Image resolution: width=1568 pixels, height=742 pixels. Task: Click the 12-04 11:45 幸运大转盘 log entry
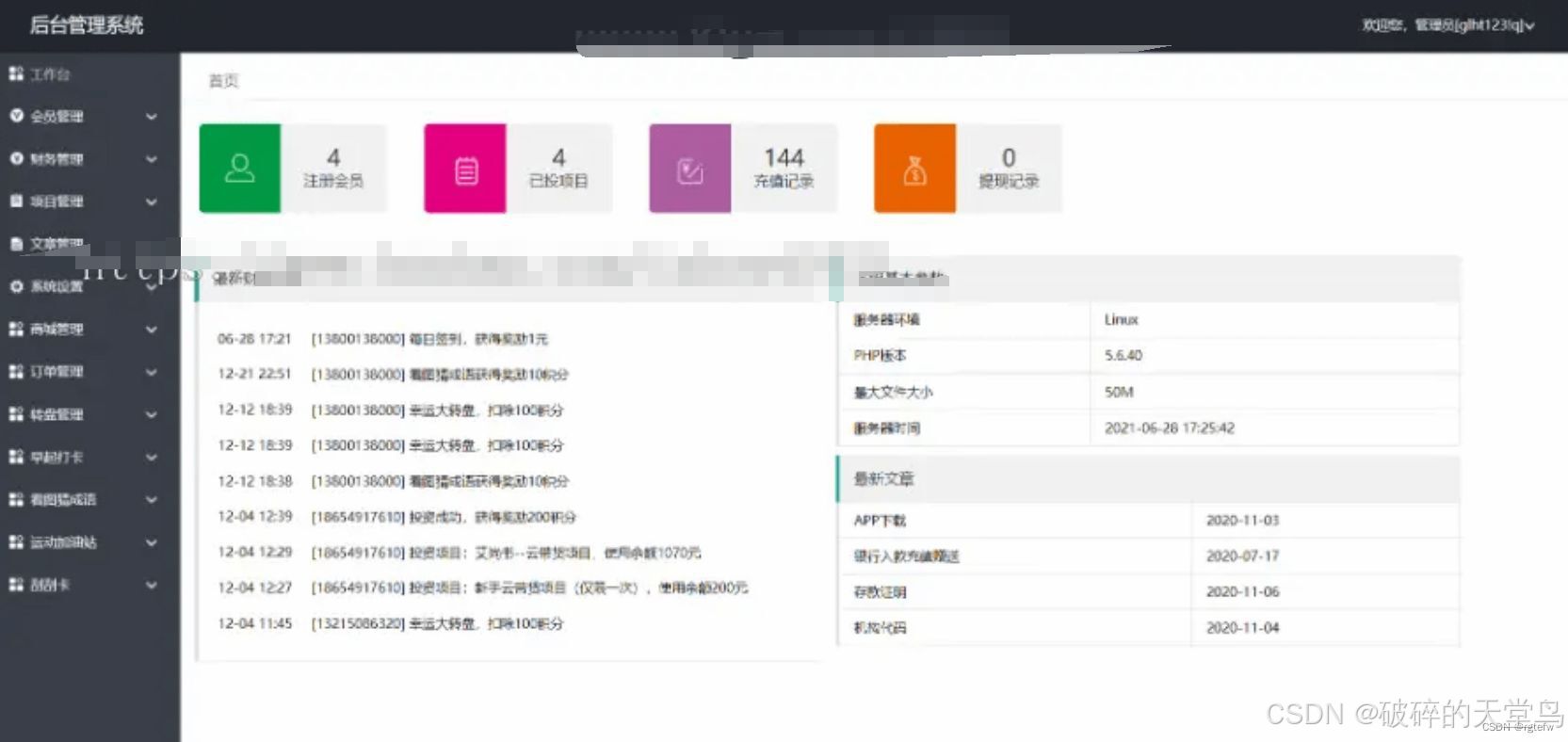pyautogui.click(x=390, y=623)
